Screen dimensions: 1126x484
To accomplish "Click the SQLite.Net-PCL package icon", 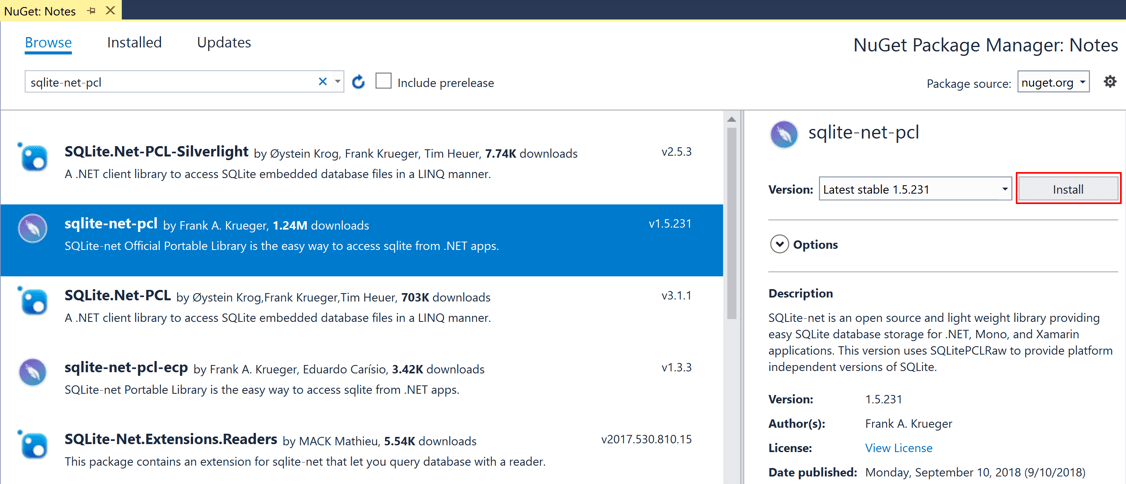I will click(x=32, y=299).
